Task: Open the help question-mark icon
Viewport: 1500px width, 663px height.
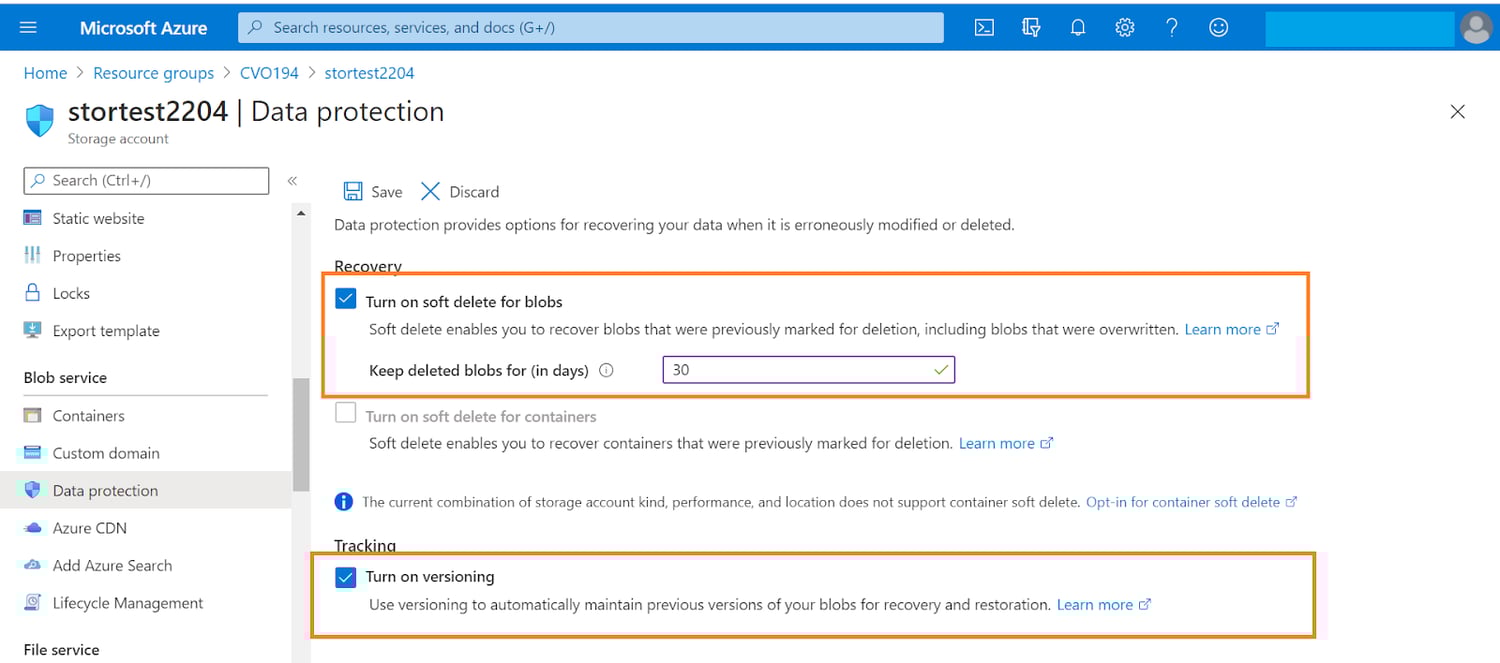Action: [1171, 27]
